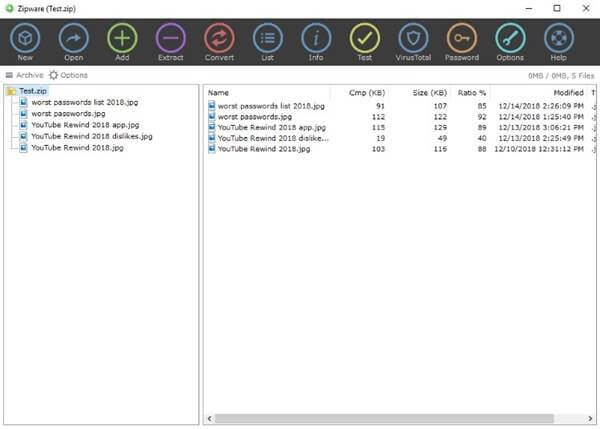
Task: Show archive details via Info icon
Action: [x=316, y=38]
